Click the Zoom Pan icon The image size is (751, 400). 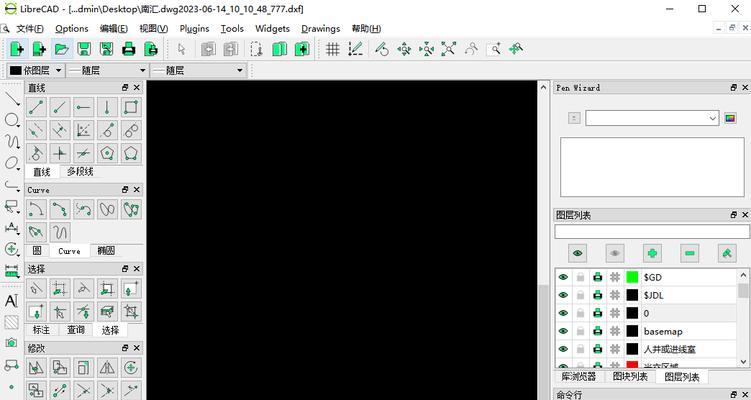coord(516,49)
